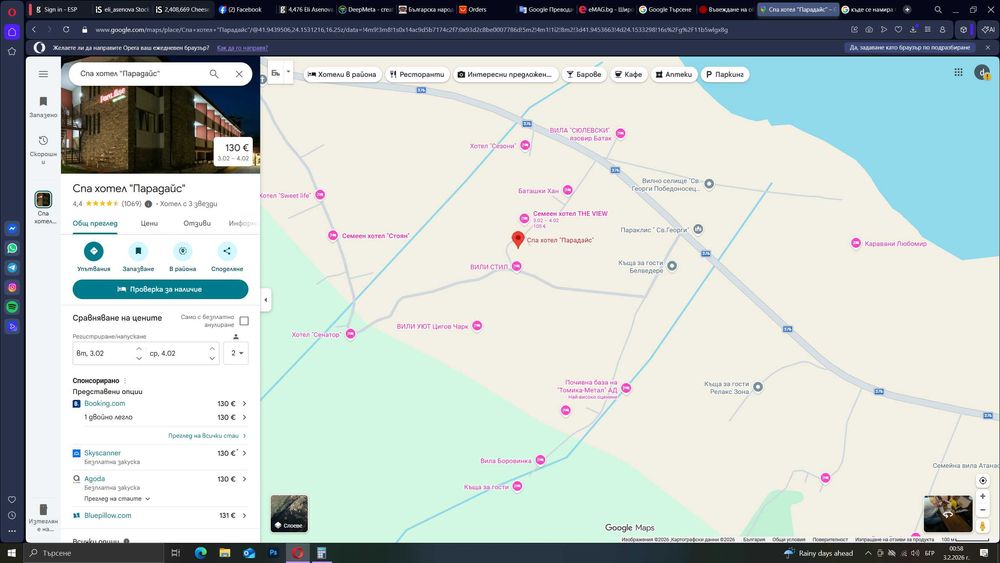Zoom in with the map plus button
1000x563 pixels.
point(983,496)
